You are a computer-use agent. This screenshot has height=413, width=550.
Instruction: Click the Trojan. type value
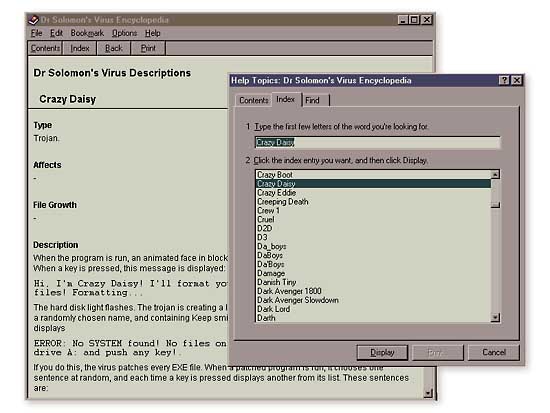click(x=46, y=138)
